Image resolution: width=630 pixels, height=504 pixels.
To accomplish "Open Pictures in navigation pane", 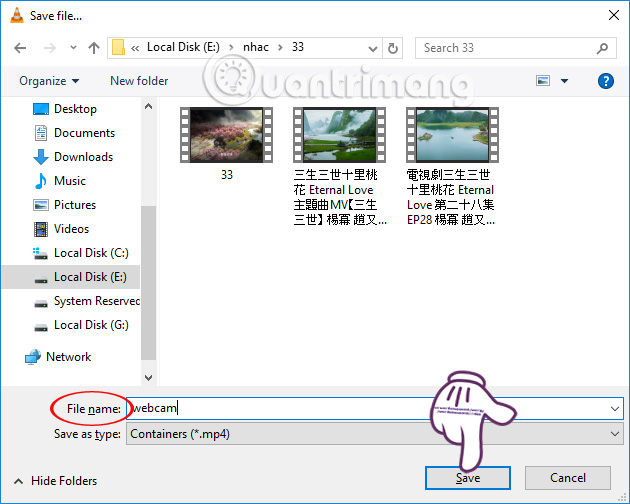I will click(75, 205).
